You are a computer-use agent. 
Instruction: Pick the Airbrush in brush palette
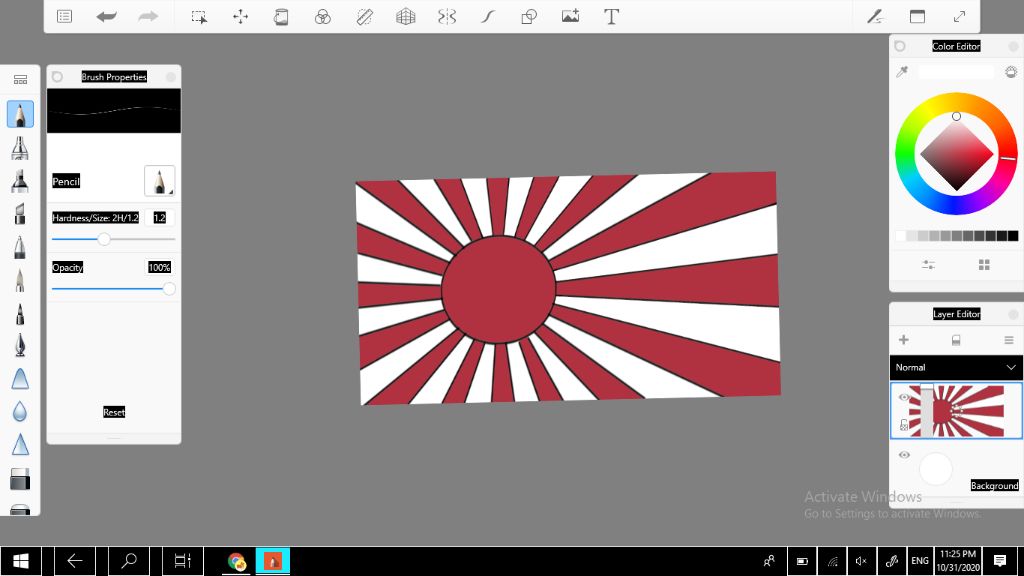pos(20,148)
